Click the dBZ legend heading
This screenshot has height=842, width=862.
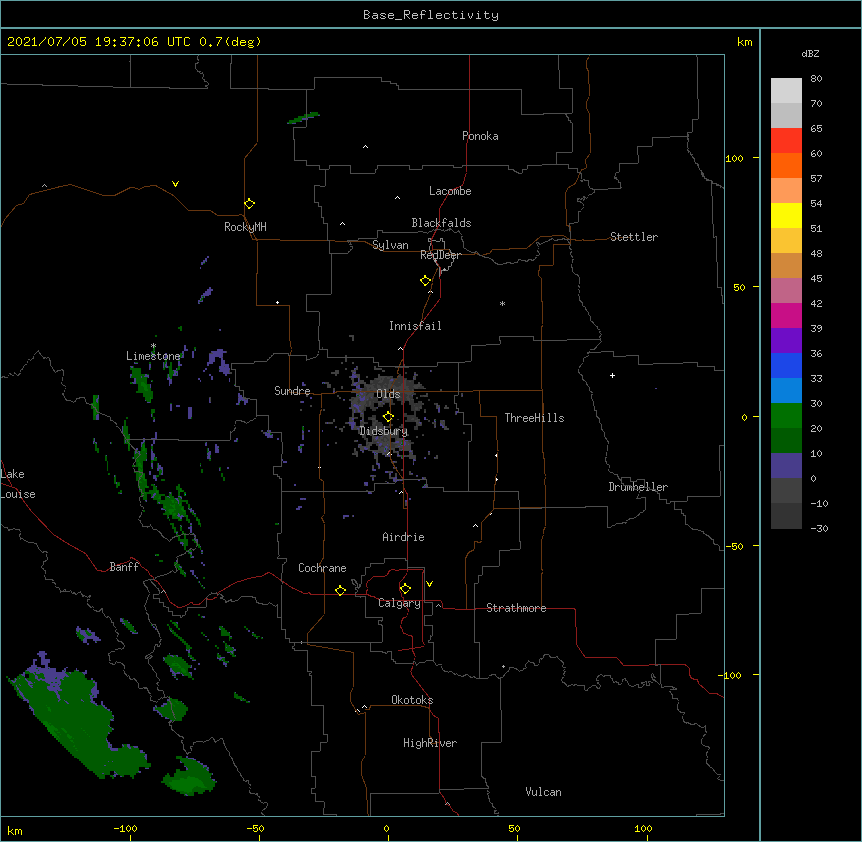[810, 53]
